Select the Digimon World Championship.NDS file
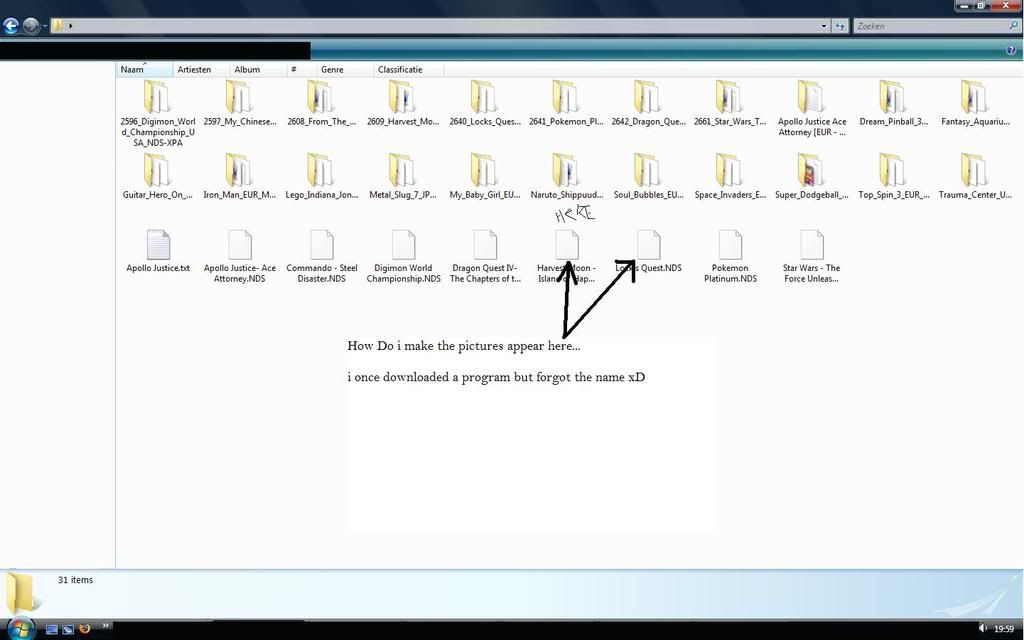 point(403,256)
